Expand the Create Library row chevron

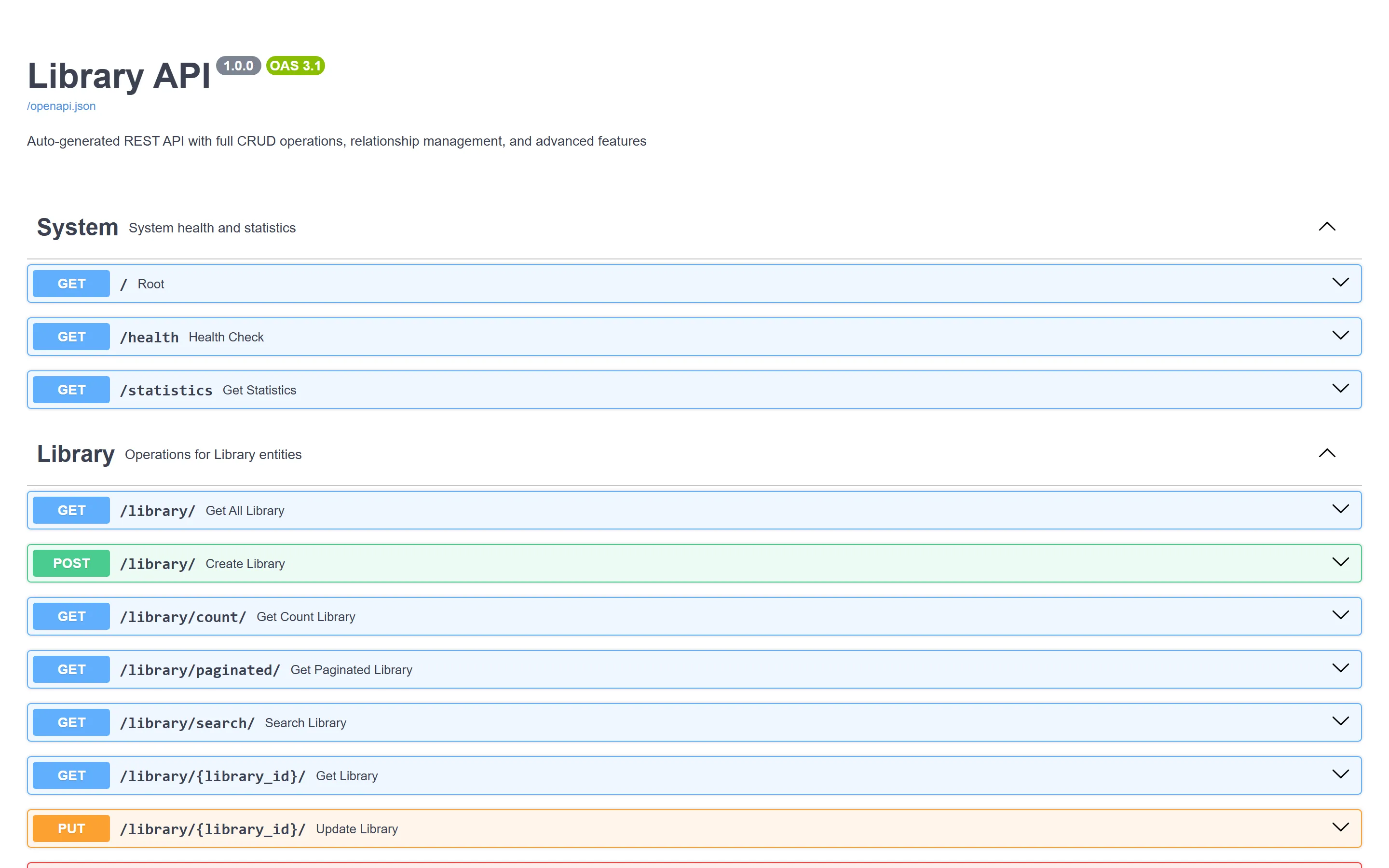(x=1340, y=562)
